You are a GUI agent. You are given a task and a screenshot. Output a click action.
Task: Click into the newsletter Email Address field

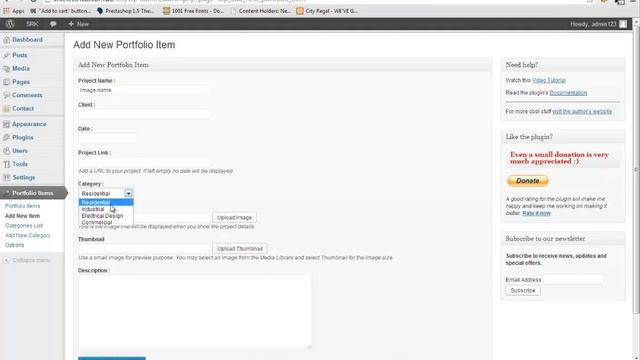point(573,280)
